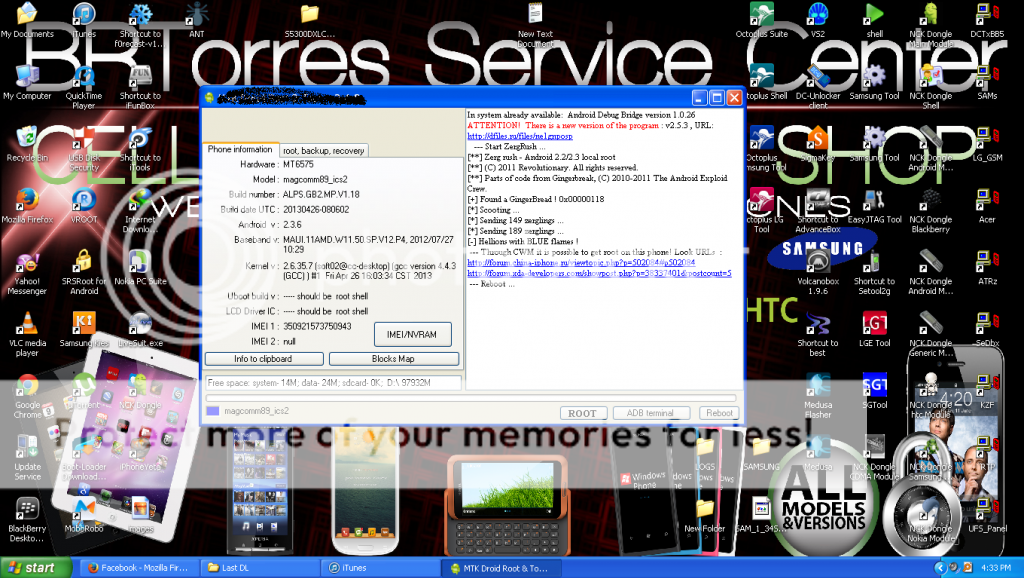Open the VLC media player desktop icon

coord(27,324)
